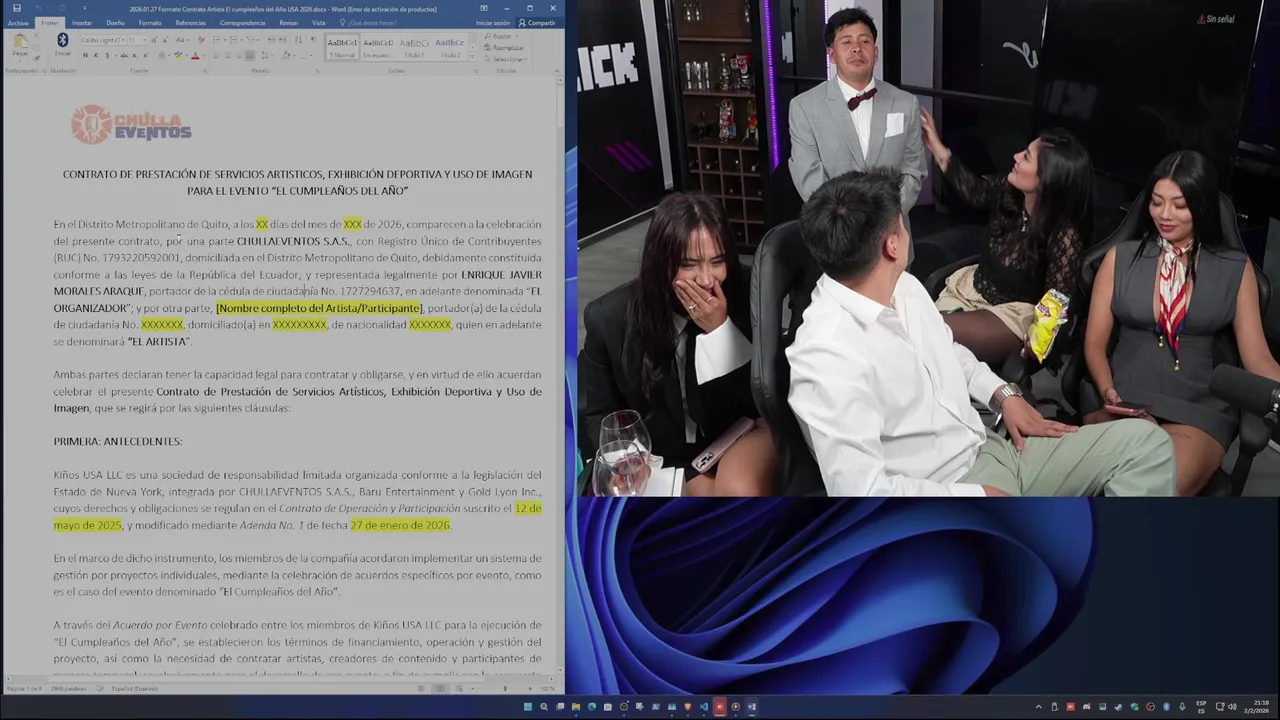Toggle superscript formatting
This screenshot has height=720, width=1280.
(146, 55)
